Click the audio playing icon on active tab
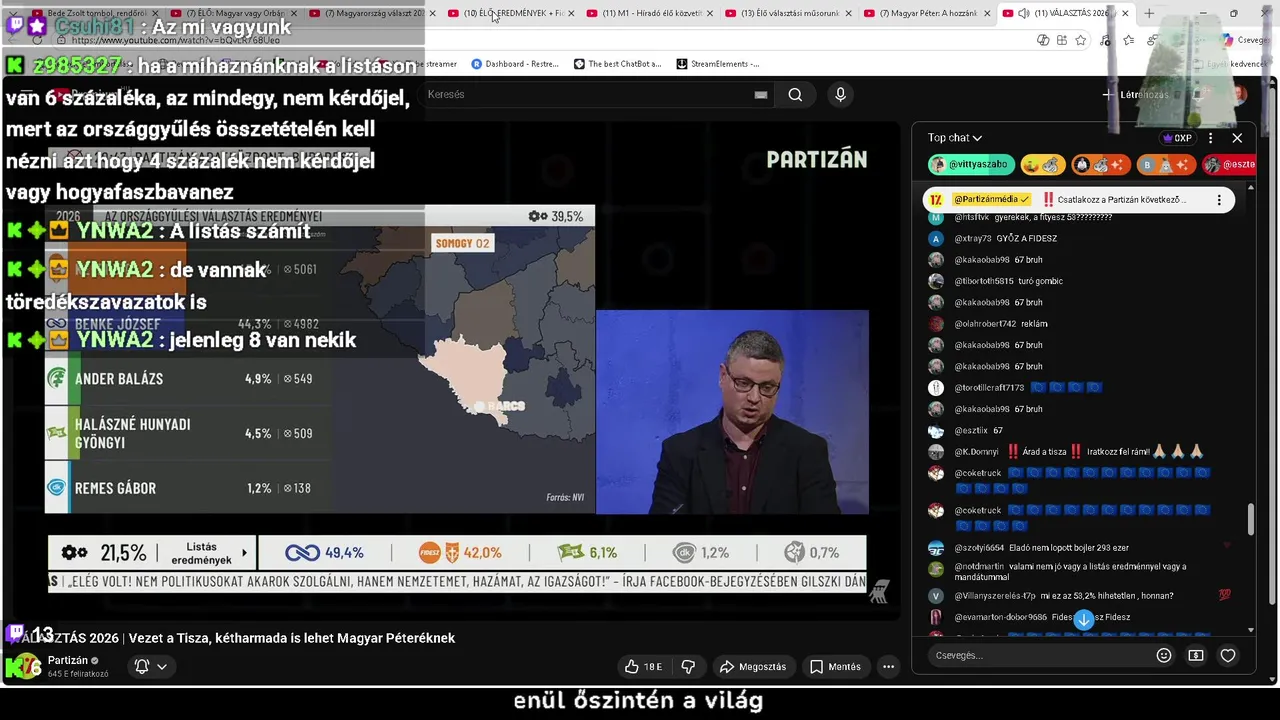The width and height of the screenshot is (1280, 720). (x=1023, y=13)
